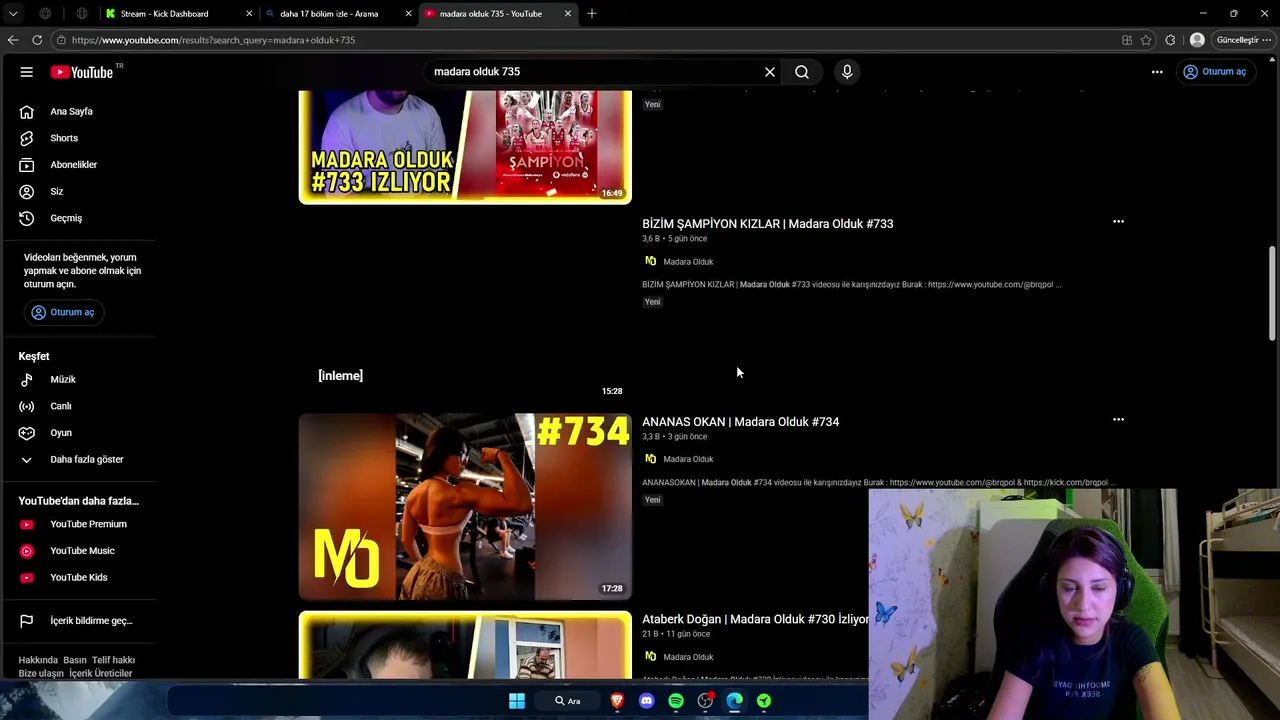Open YouTube settings three-dot menu in header
The image size is (1280, 720).
point(1157,72)
